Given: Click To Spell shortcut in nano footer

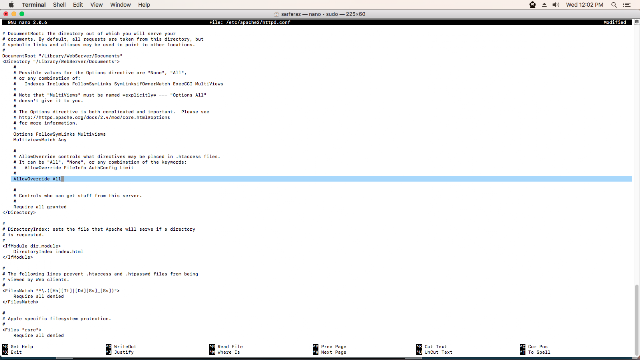Looking at the screenshot, I should coord(536,352).
